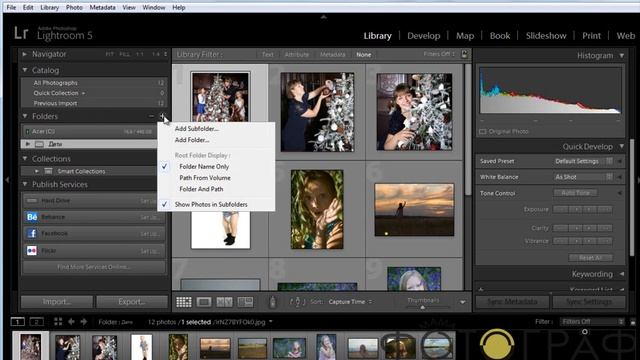640x360 pixels.
Task: Open Sort Capture Time dropdown
Action: point(350,302)
